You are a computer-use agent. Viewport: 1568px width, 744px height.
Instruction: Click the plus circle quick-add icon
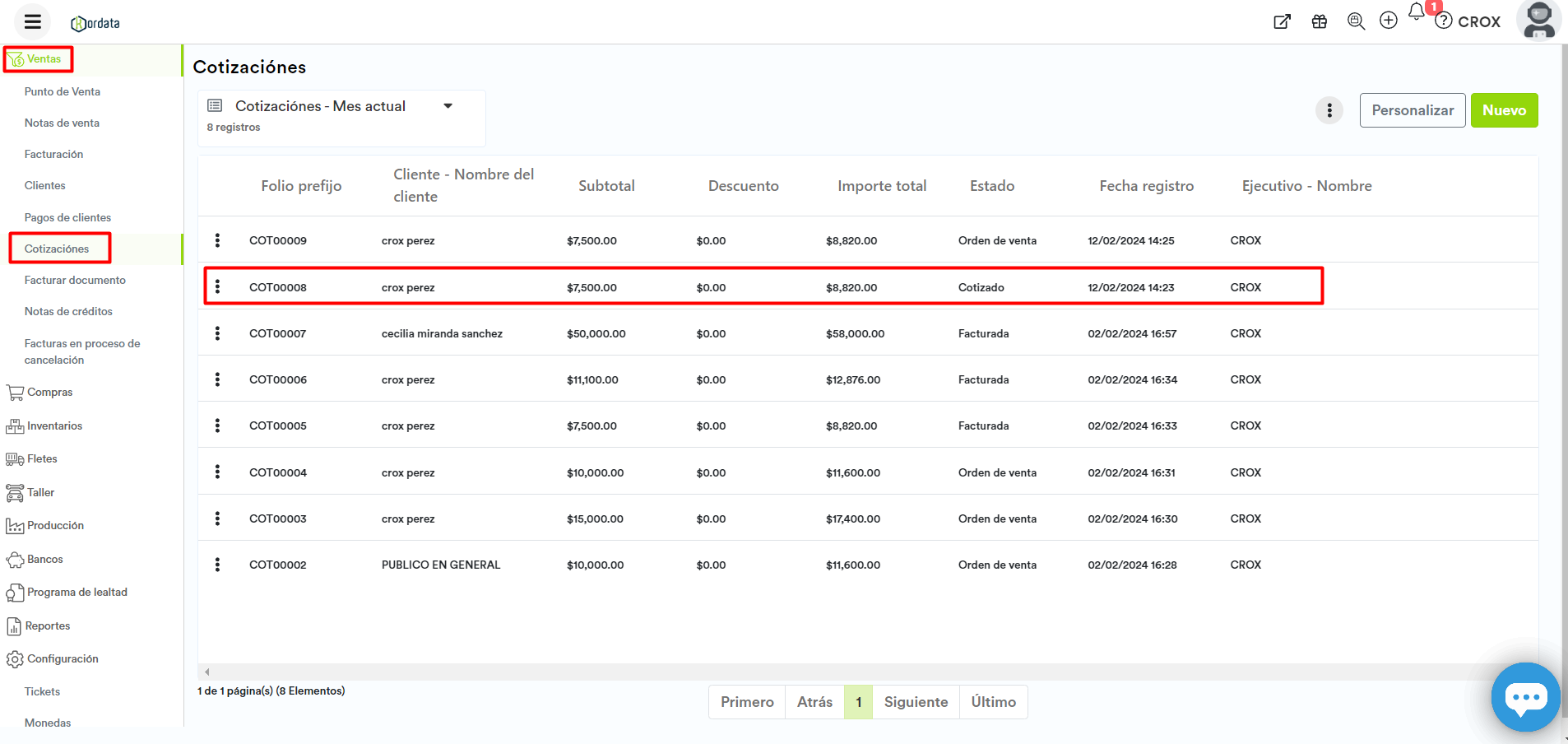pos(1389,21)
